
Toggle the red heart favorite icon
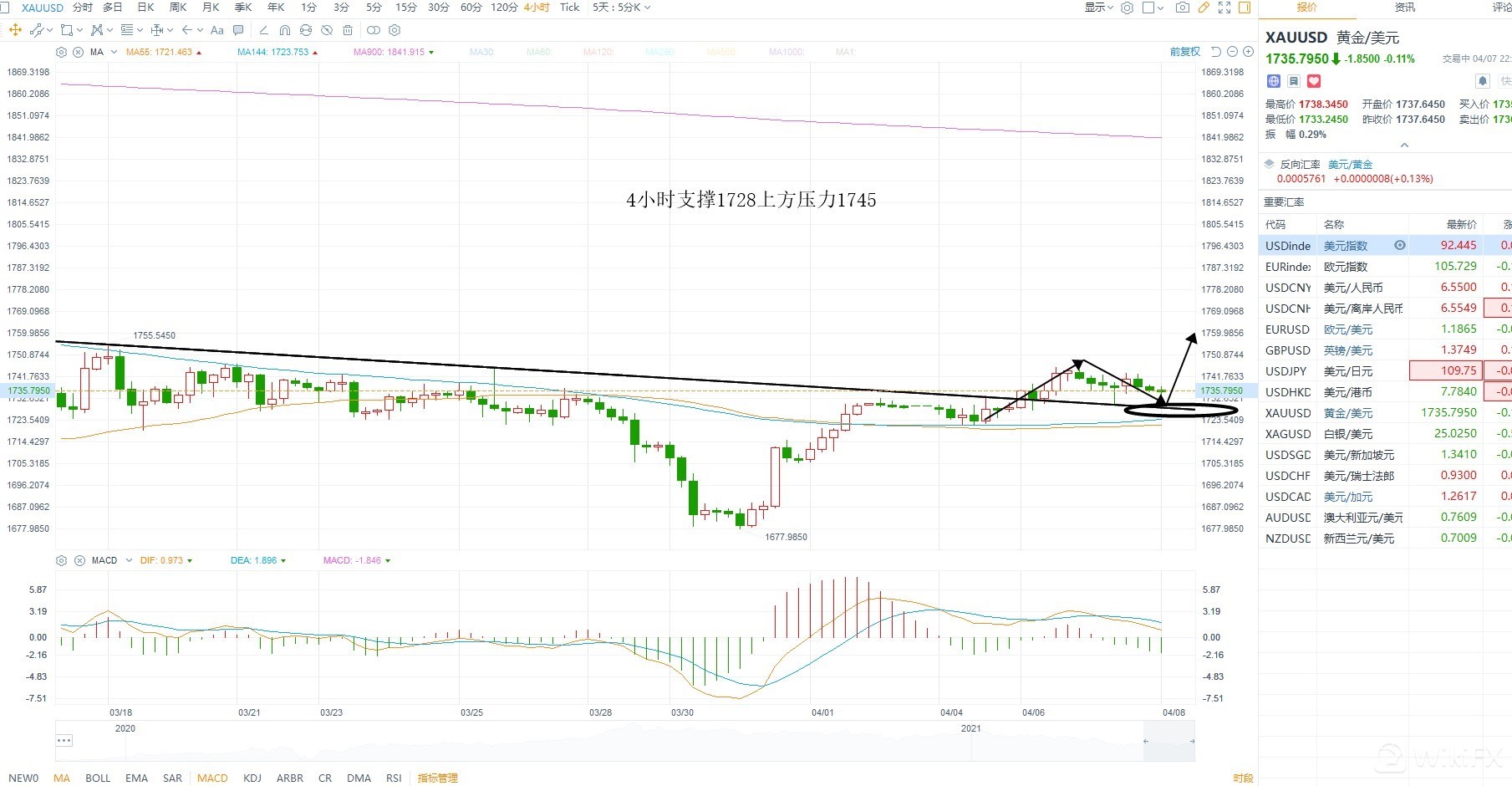coord(1314,81)
